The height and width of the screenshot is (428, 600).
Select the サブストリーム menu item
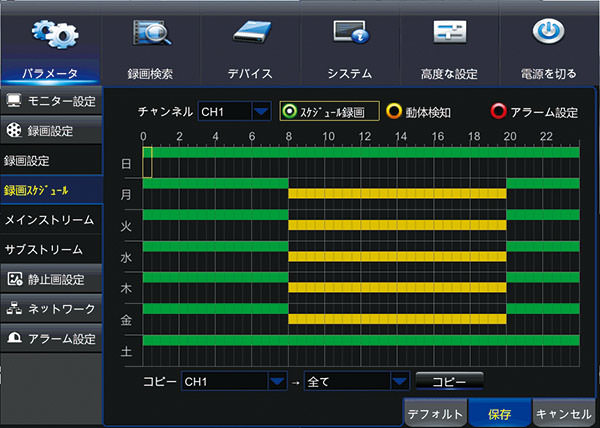point(50,249)
